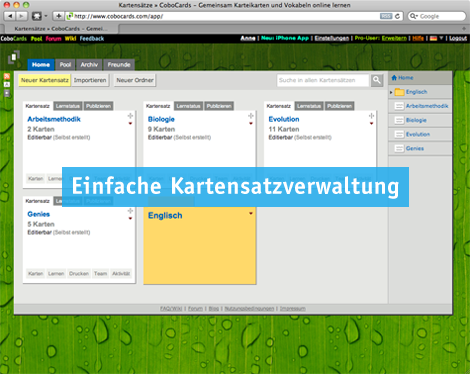Click the Englisch folder icon in sidebar
This screenshot has width=470, height=374.
pyautogui.click(x=399, y=92)
